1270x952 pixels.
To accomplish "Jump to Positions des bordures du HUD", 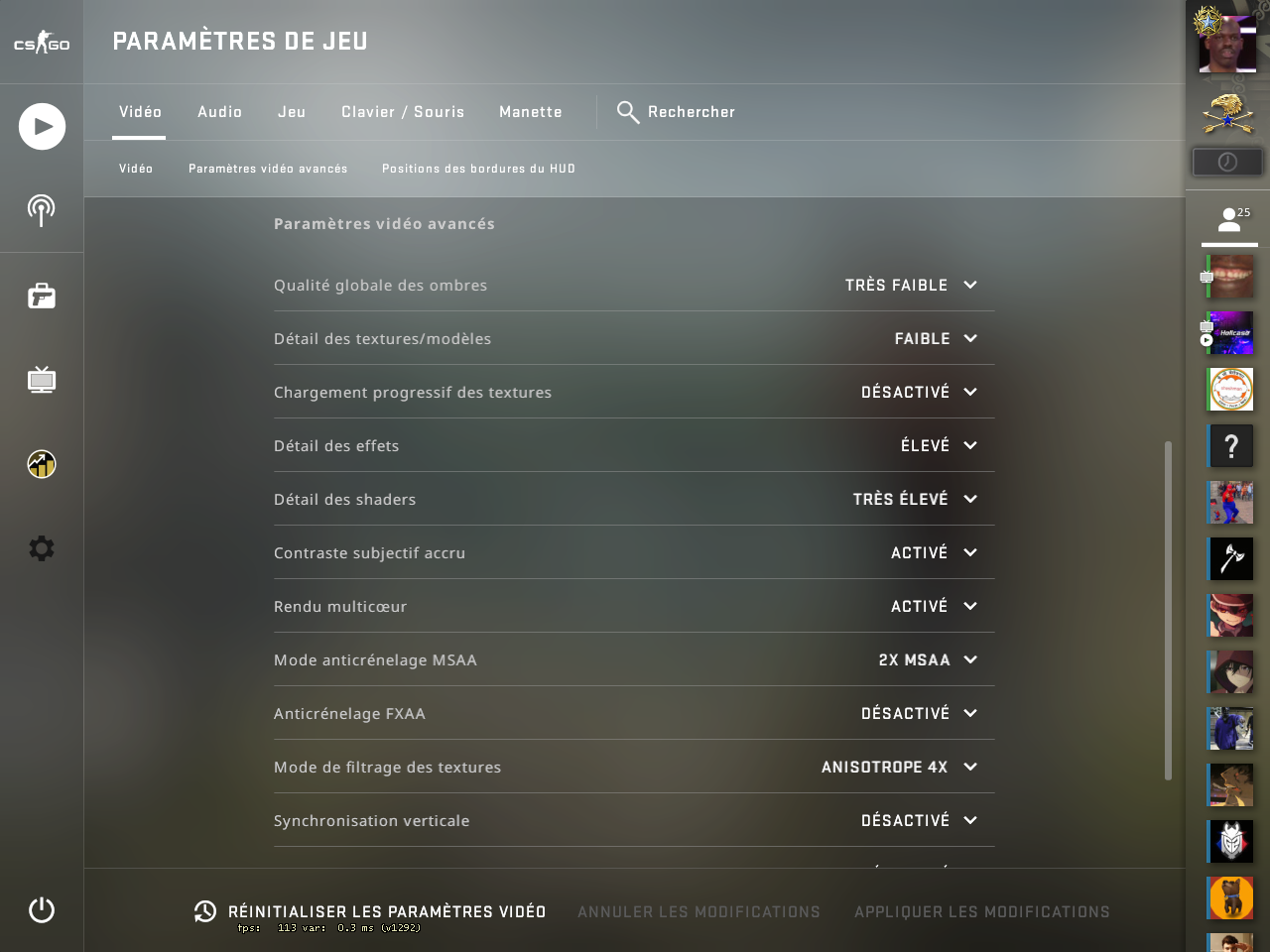I will [x=478, y=169].
